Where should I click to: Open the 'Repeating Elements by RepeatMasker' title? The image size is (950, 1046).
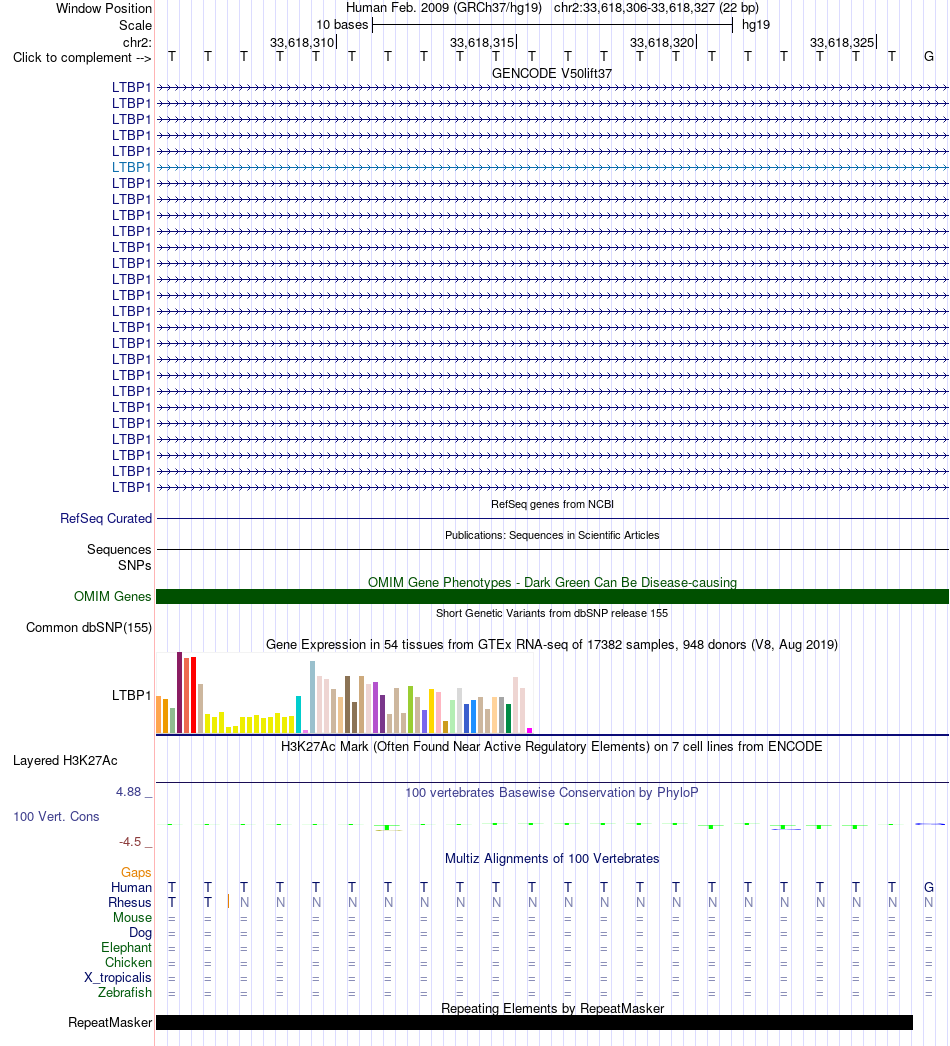(552, 1009)
